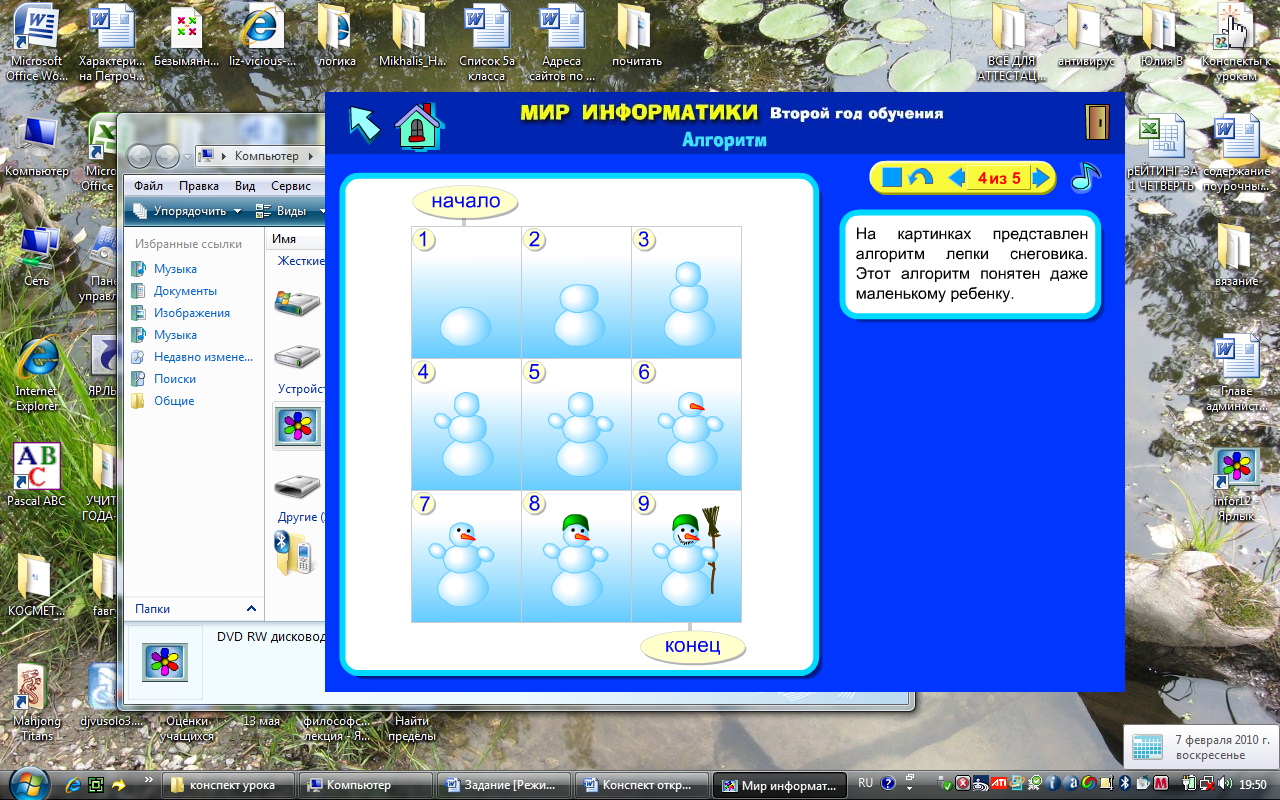This screenshot has height=800, width=1280.
Task: Click the Имя column header
Action: [x=284, y=240]
